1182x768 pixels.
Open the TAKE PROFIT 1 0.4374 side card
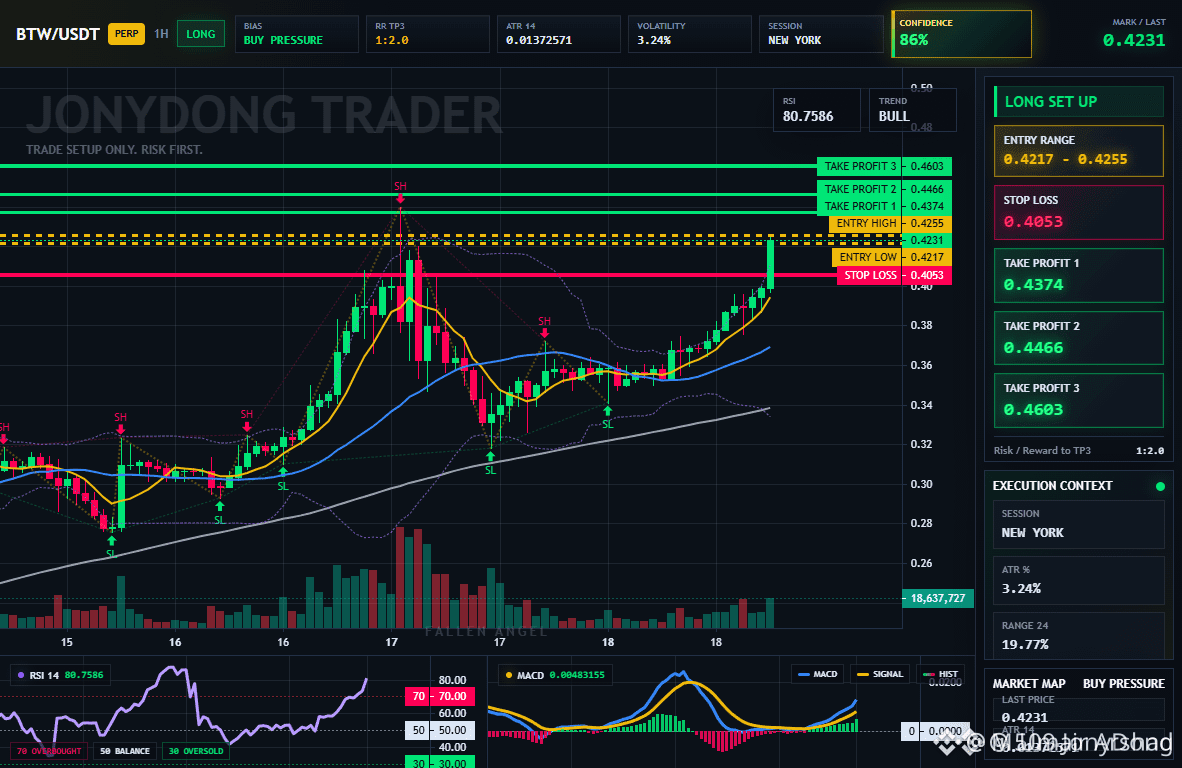click(x=1079, y=275)
